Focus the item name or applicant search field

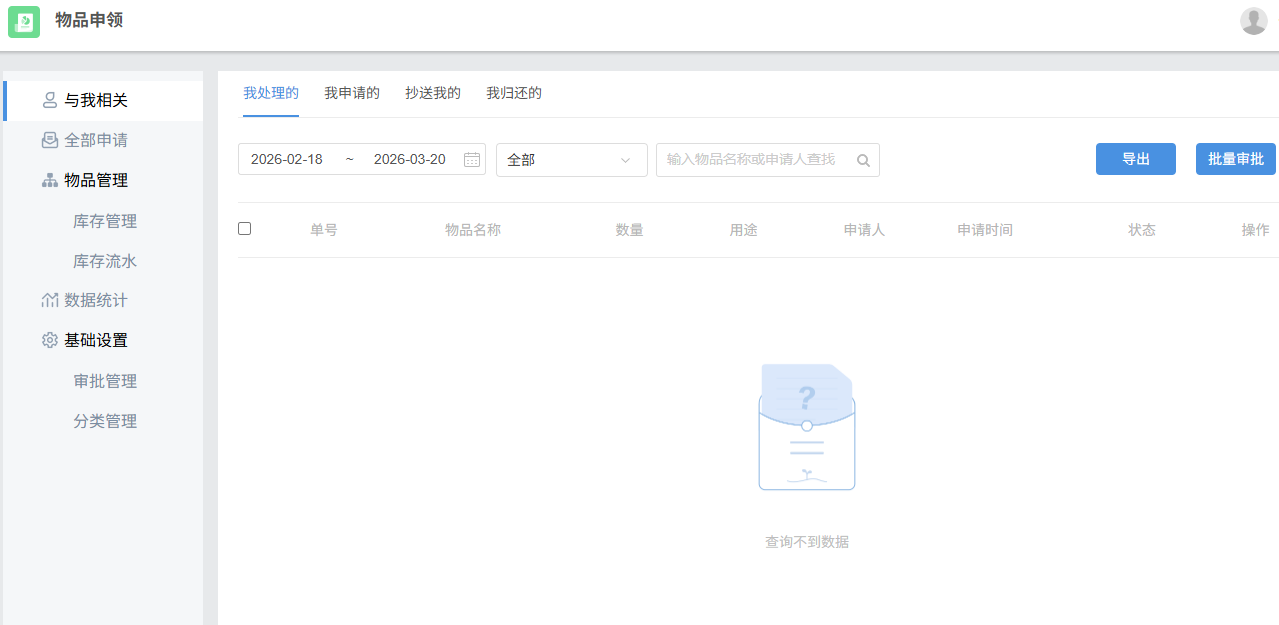(x=755, y=160)
